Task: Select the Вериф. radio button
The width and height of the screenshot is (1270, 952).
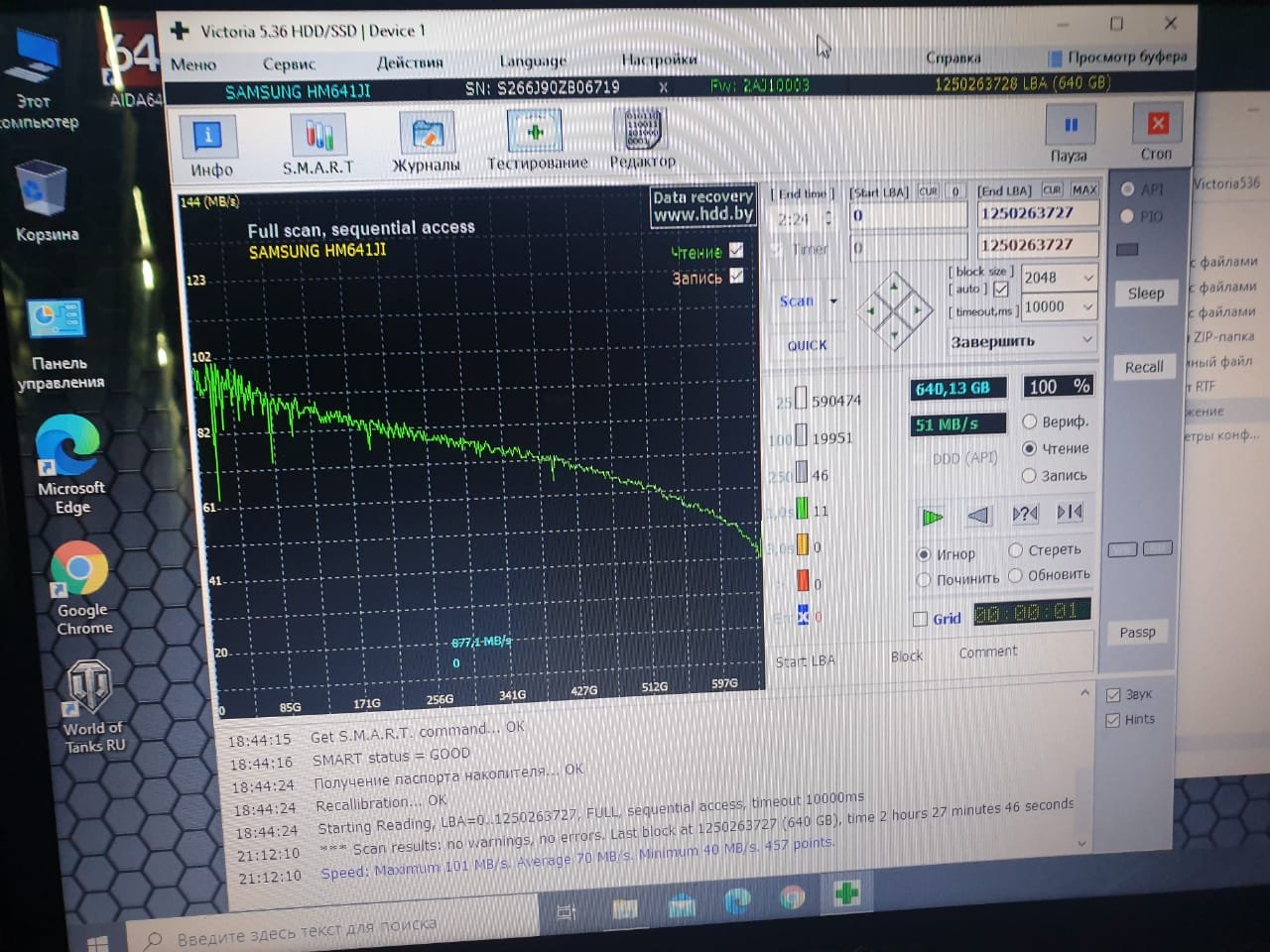Action: coord(1030,421)
